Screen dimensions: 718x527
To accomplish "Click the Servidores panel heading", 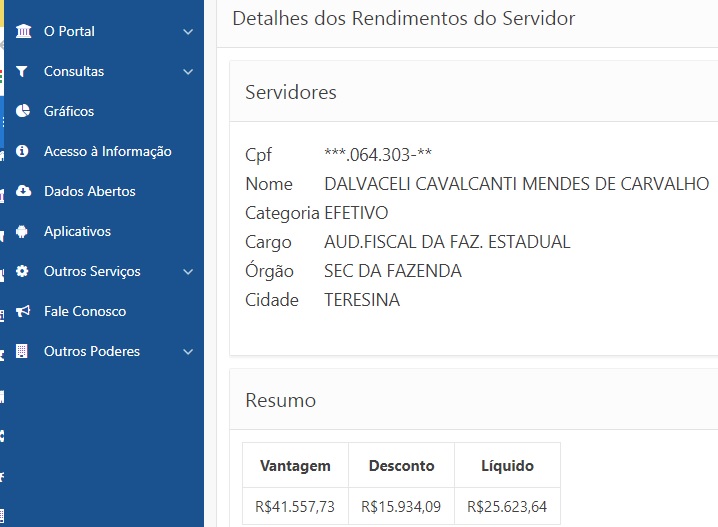I will click(x=291, y=92).
